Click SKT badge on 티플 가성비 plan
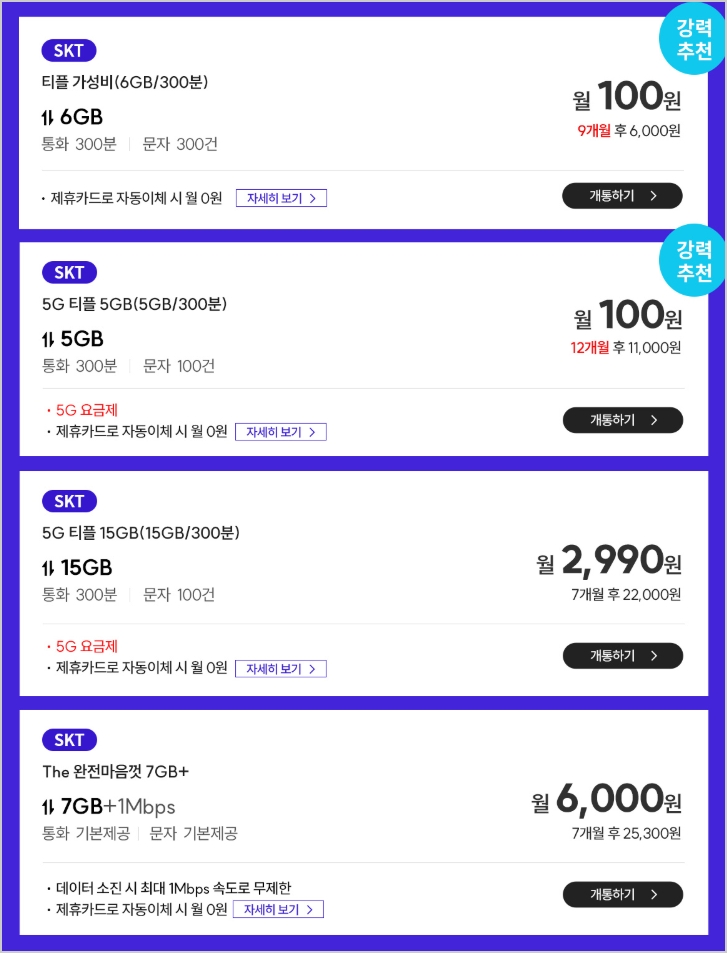727x953 pixels. (69, 51)
